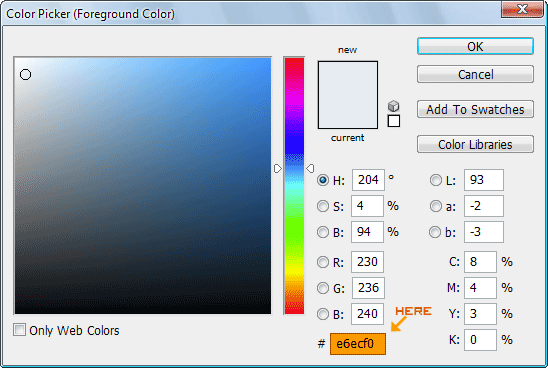Click the saturation field showing 4
The image size is (548, 368).
[x=367, y=206]
